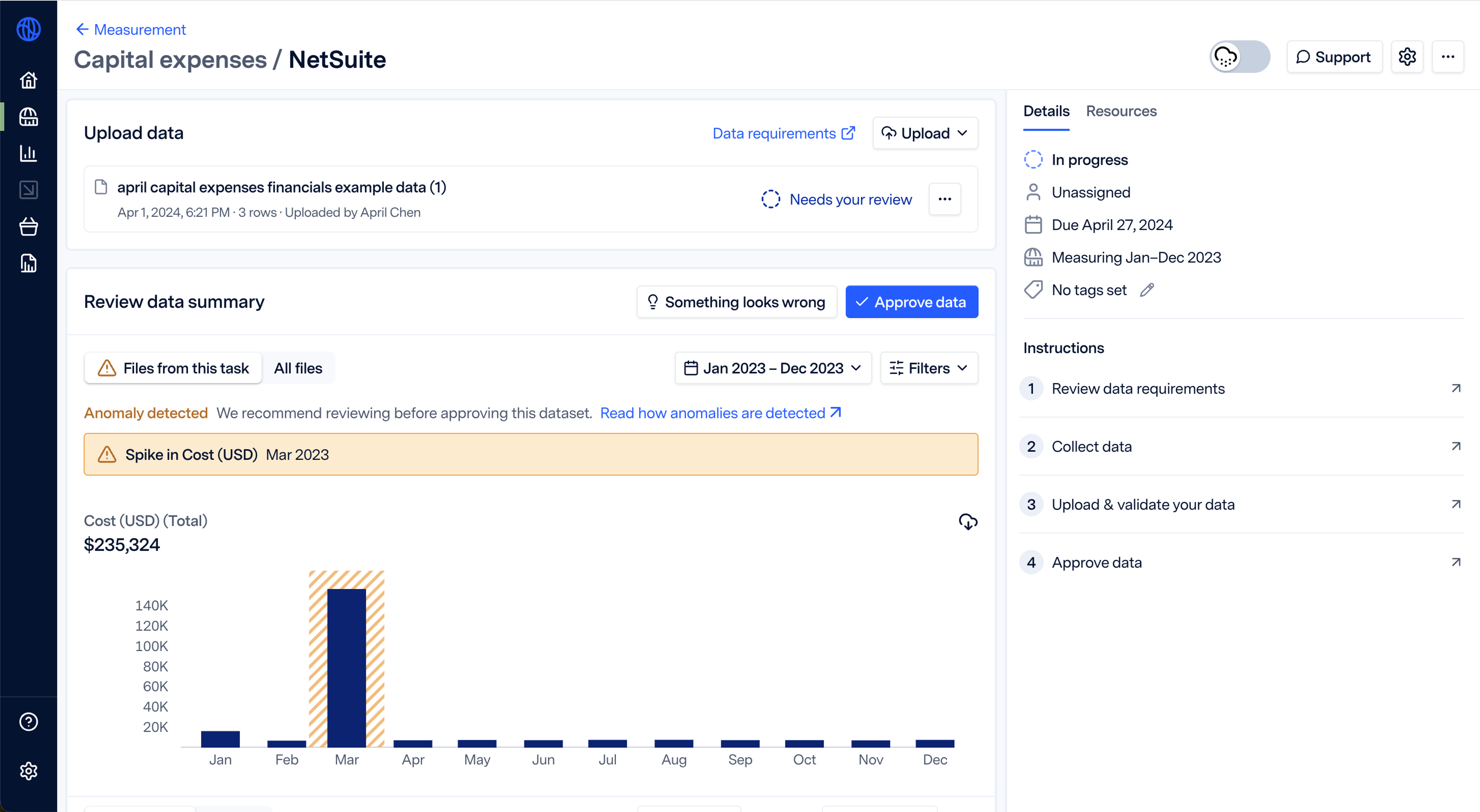The height and width of the screenshot is (812, 1480).
Task: Switch to the Resources tab
Action: point(1121,111)
